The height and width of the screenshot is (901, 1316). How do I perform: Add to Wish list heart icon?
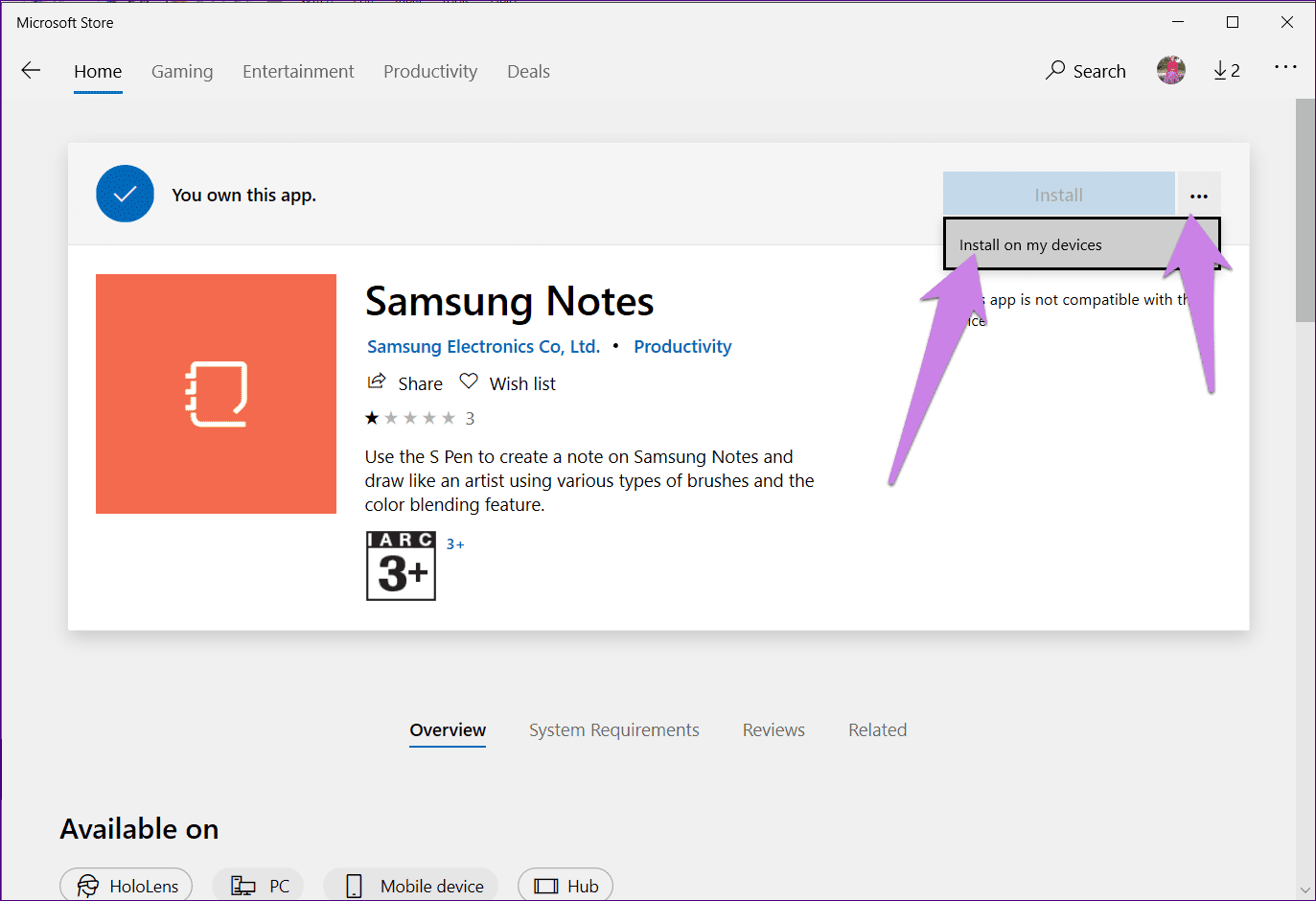point(469,381)
